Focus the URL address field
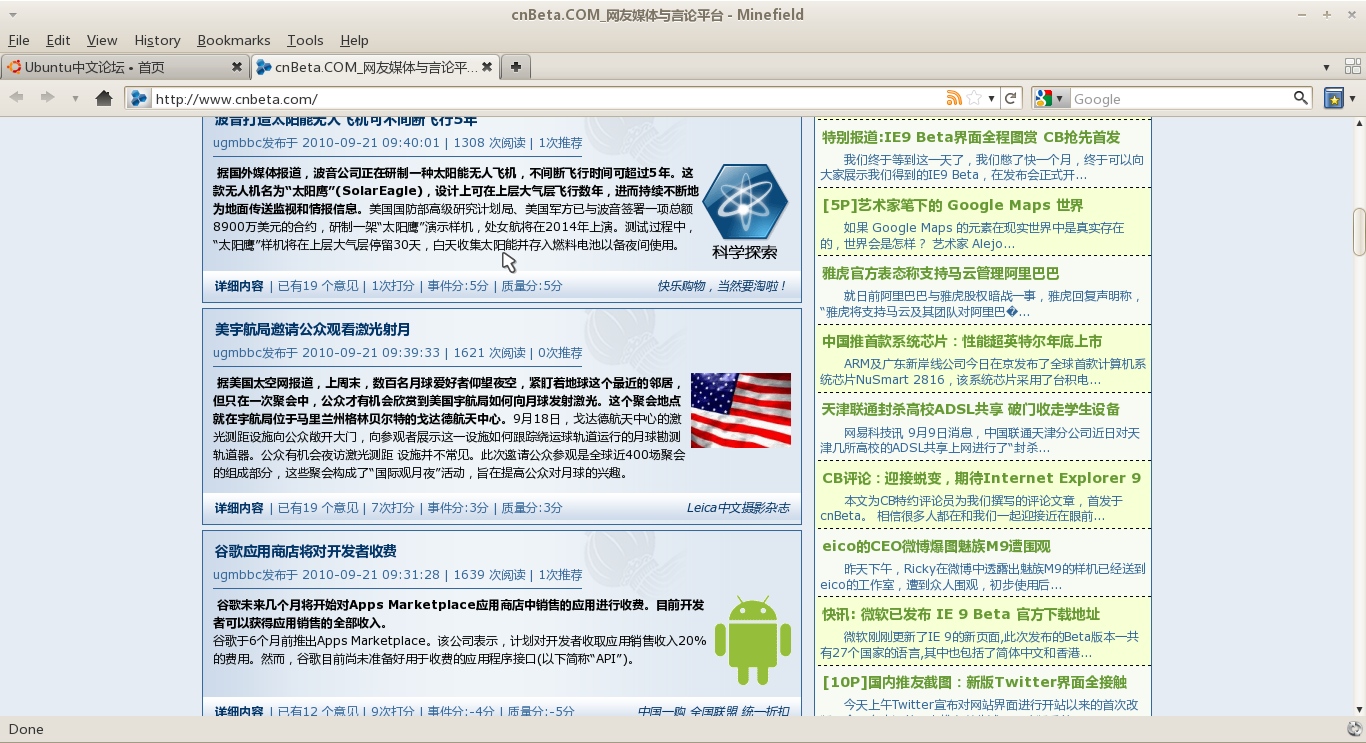The height and width of the screenshot is (743, 1366). pos(548,98)
